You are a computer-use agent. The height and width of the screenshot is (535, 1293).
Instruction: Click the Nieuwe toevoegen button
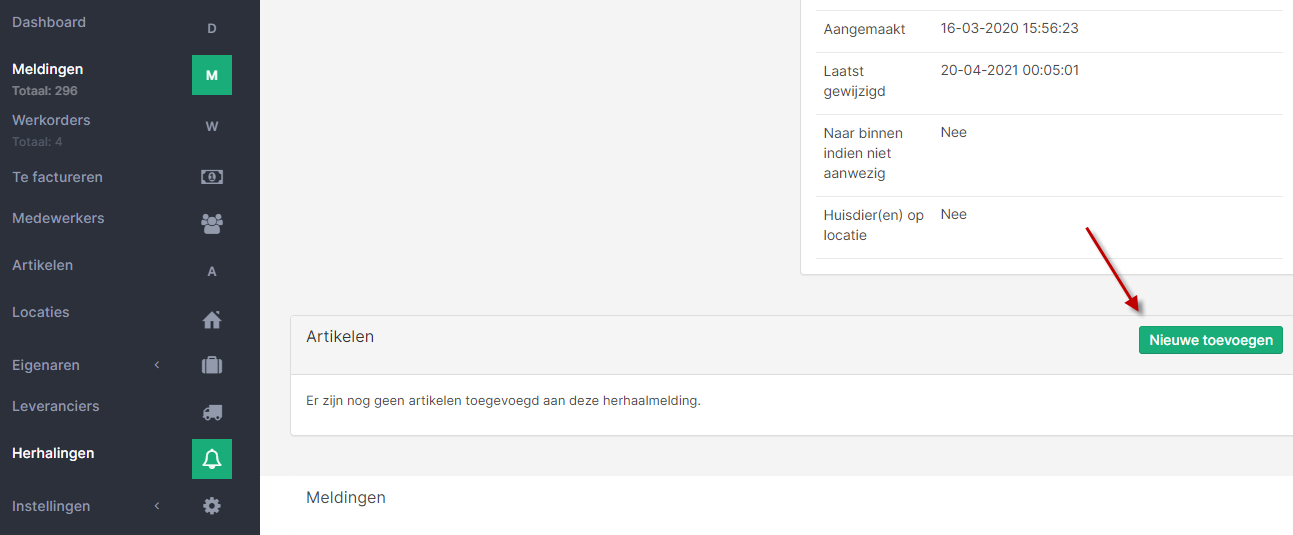pyautogui.click(x=1211, y=340)
